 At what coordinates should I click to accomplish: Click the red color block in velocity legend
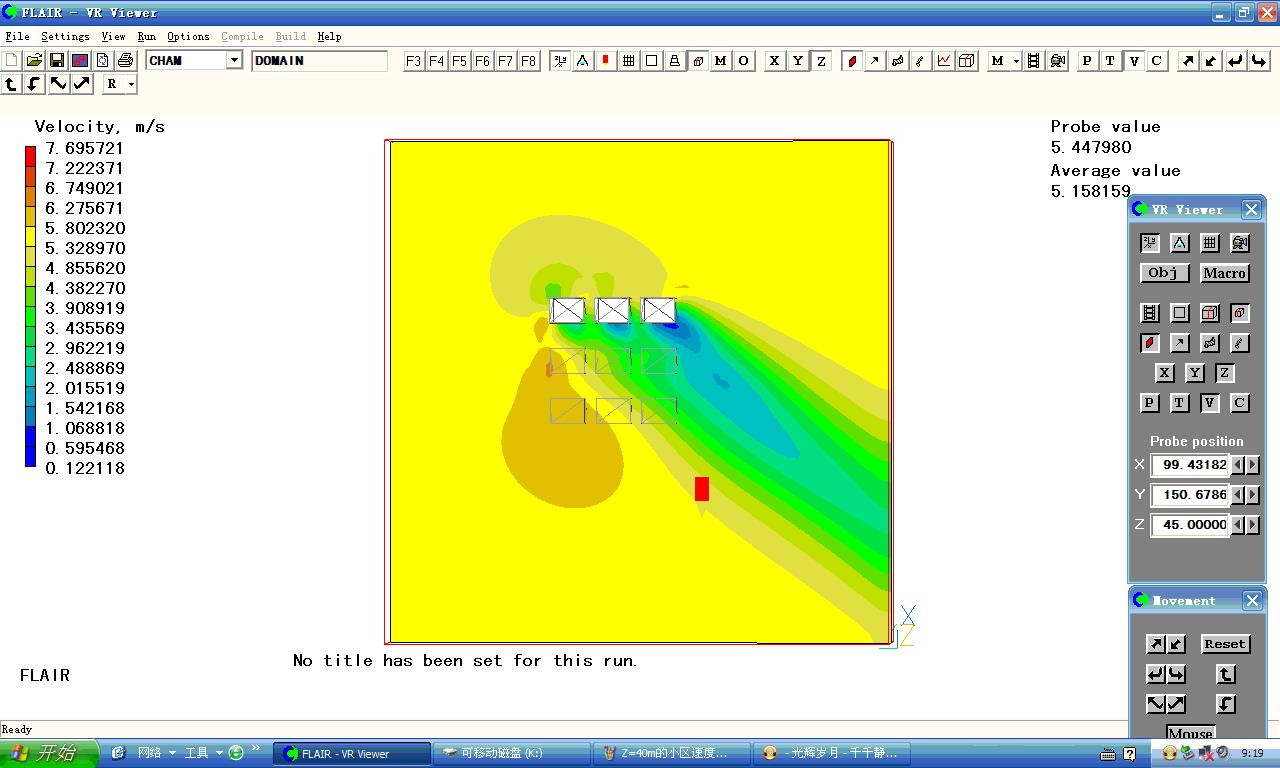[x=30, y=156]
